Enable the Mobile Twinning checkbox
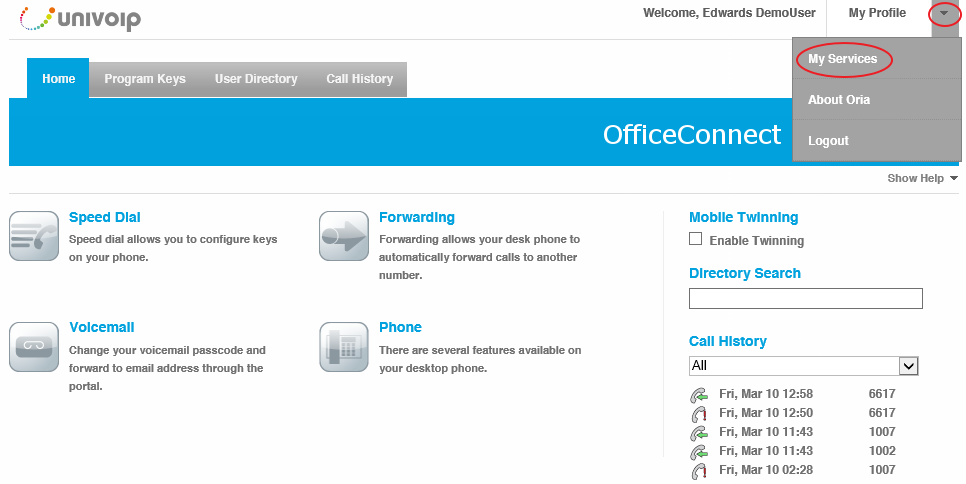This screenshot has height=484, width=966. 696,239
